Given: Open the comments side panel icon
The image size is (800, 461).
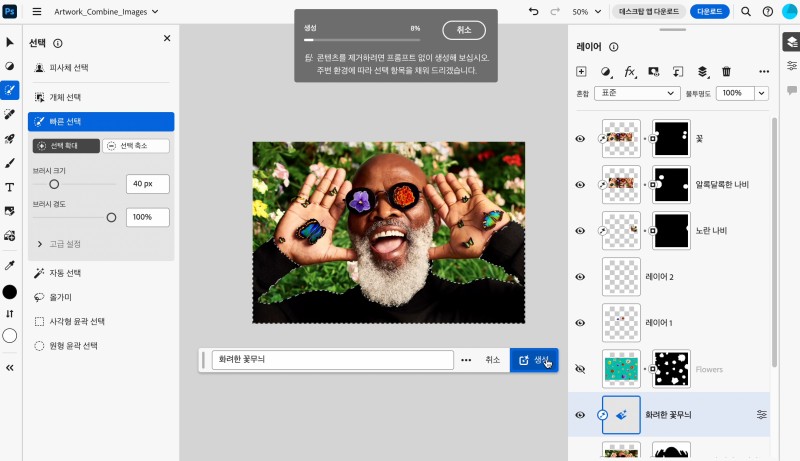Looking at the screenshot, I should (x=791, y=90).
